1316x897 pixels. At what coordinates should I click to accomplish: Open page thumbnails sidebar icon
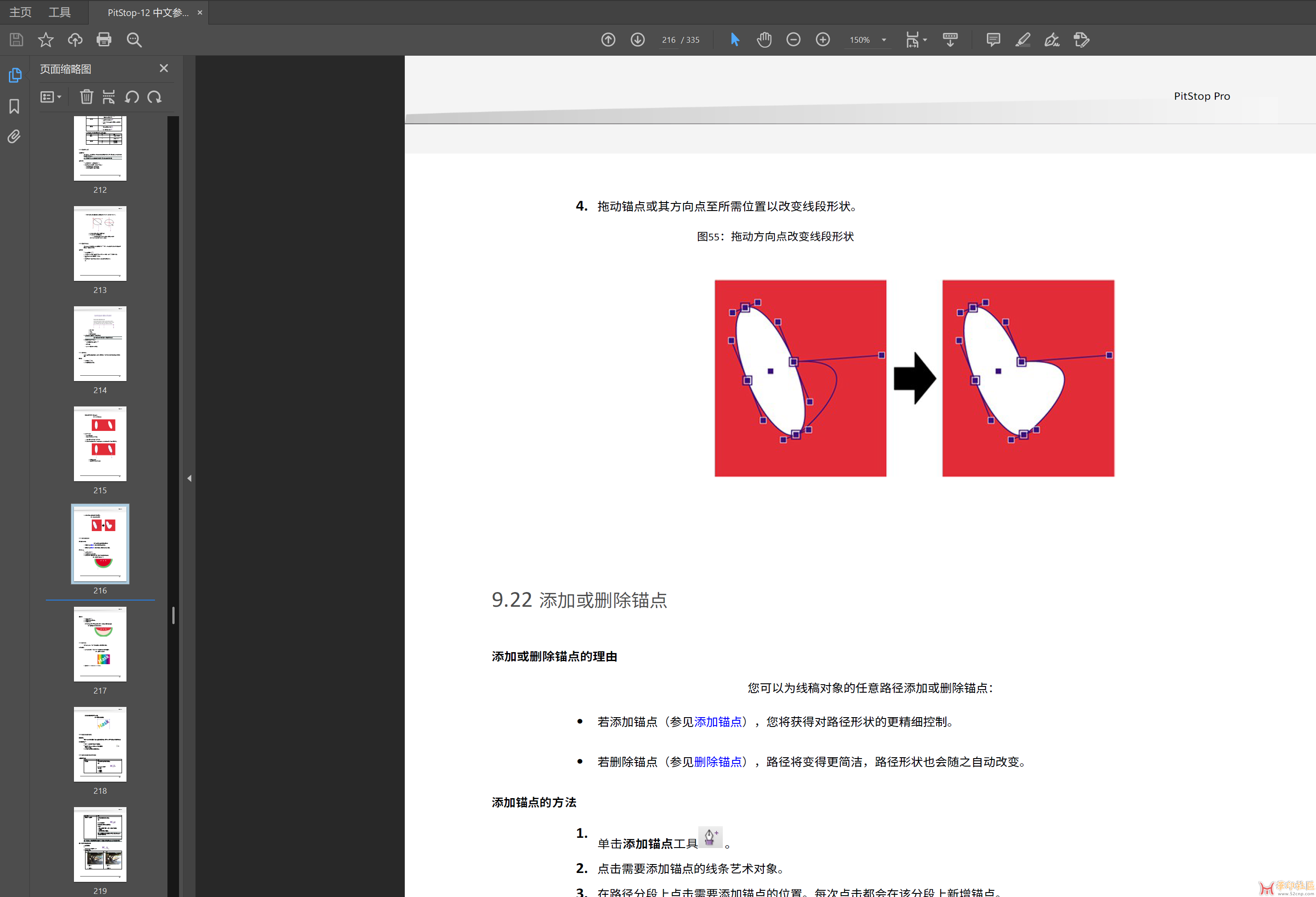(x=15, y=75)
